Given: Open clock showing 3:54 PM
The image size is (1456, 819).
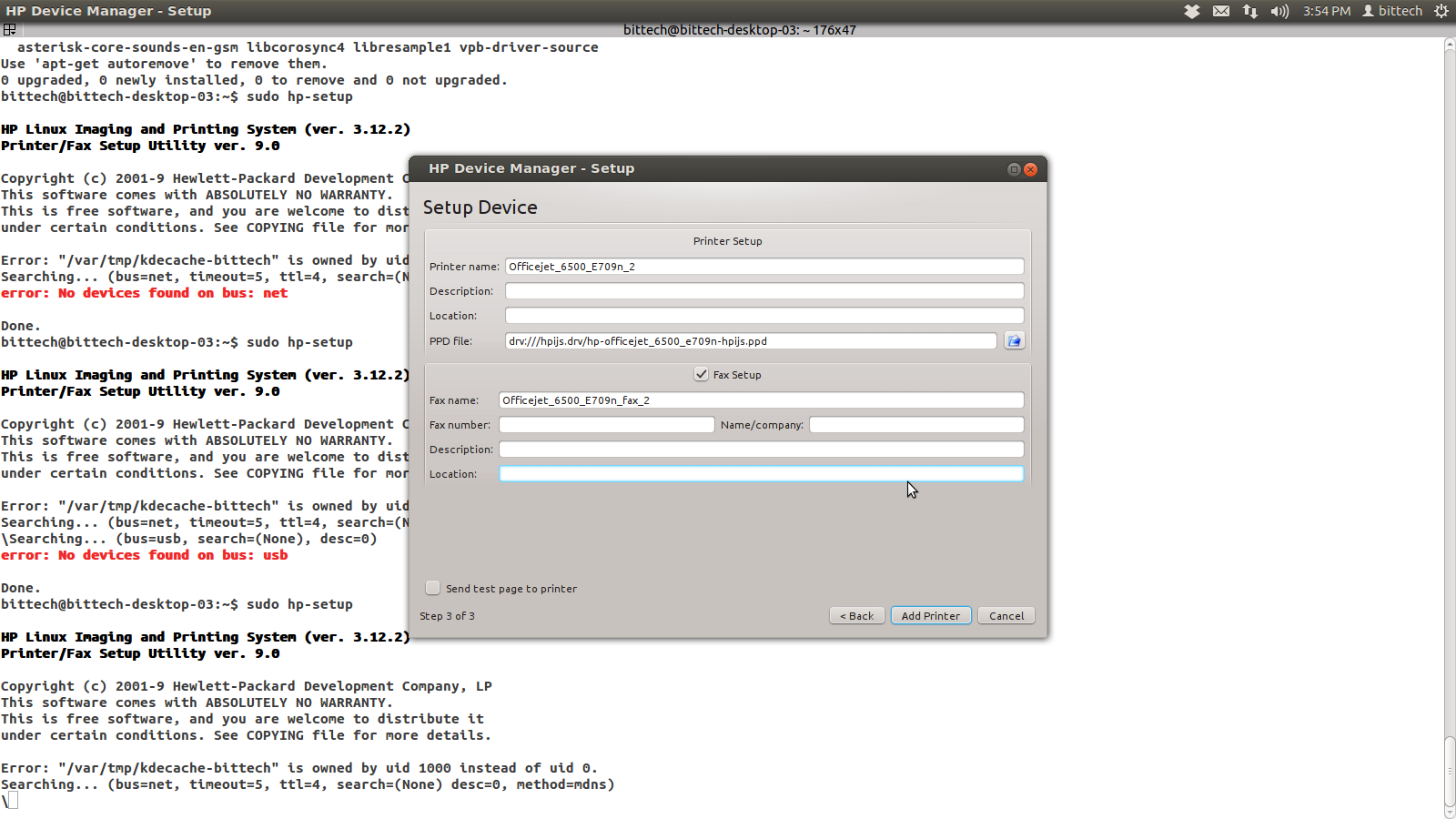Looking at the screenshot, I should tap(1326, 11).
